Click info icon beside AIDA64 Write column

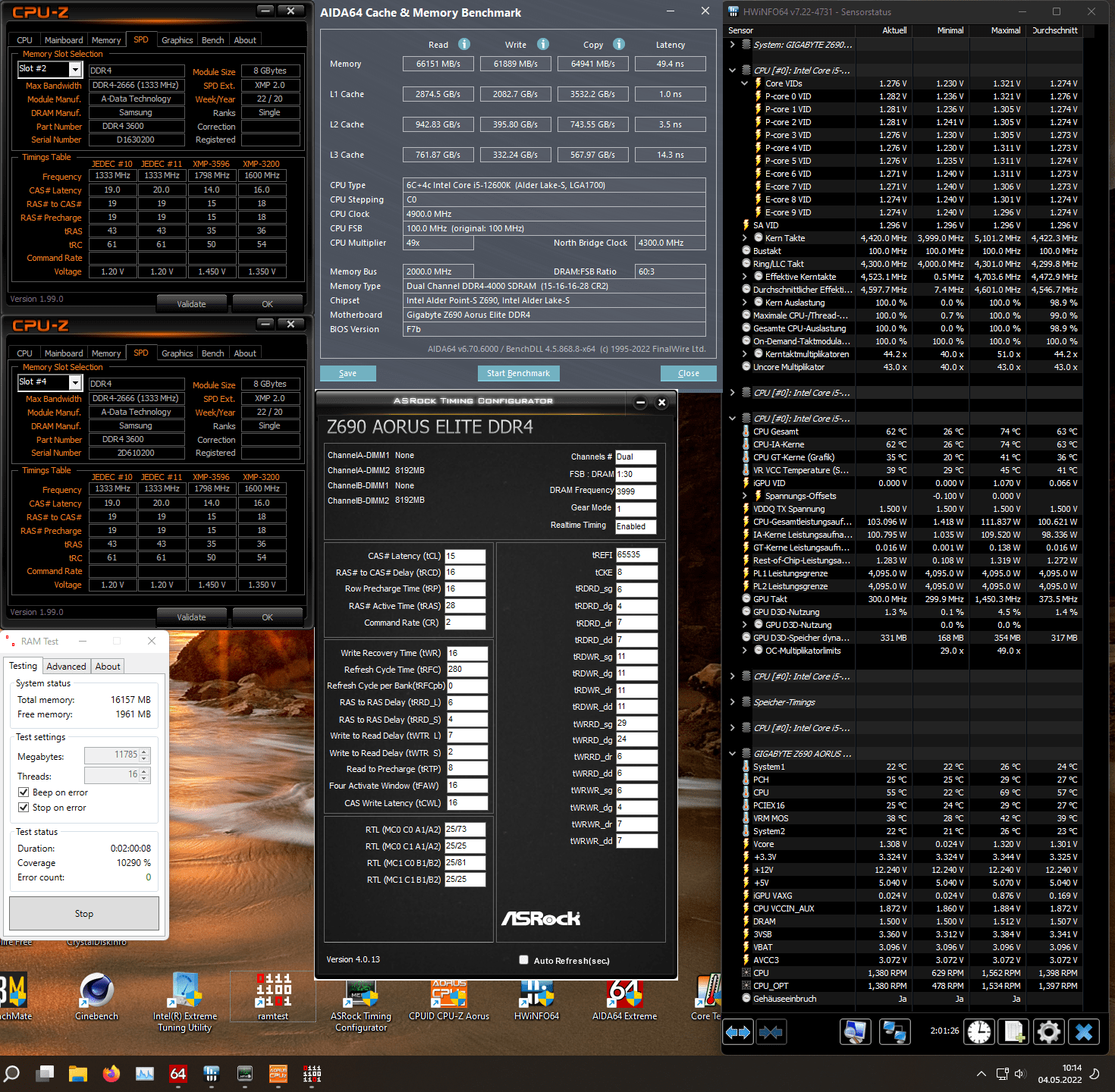(x=543, y=44)
